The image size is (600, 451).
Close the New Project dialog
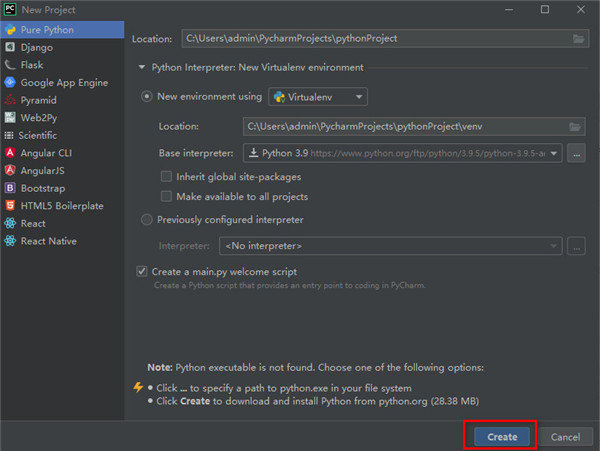click(x=580, y=10)
